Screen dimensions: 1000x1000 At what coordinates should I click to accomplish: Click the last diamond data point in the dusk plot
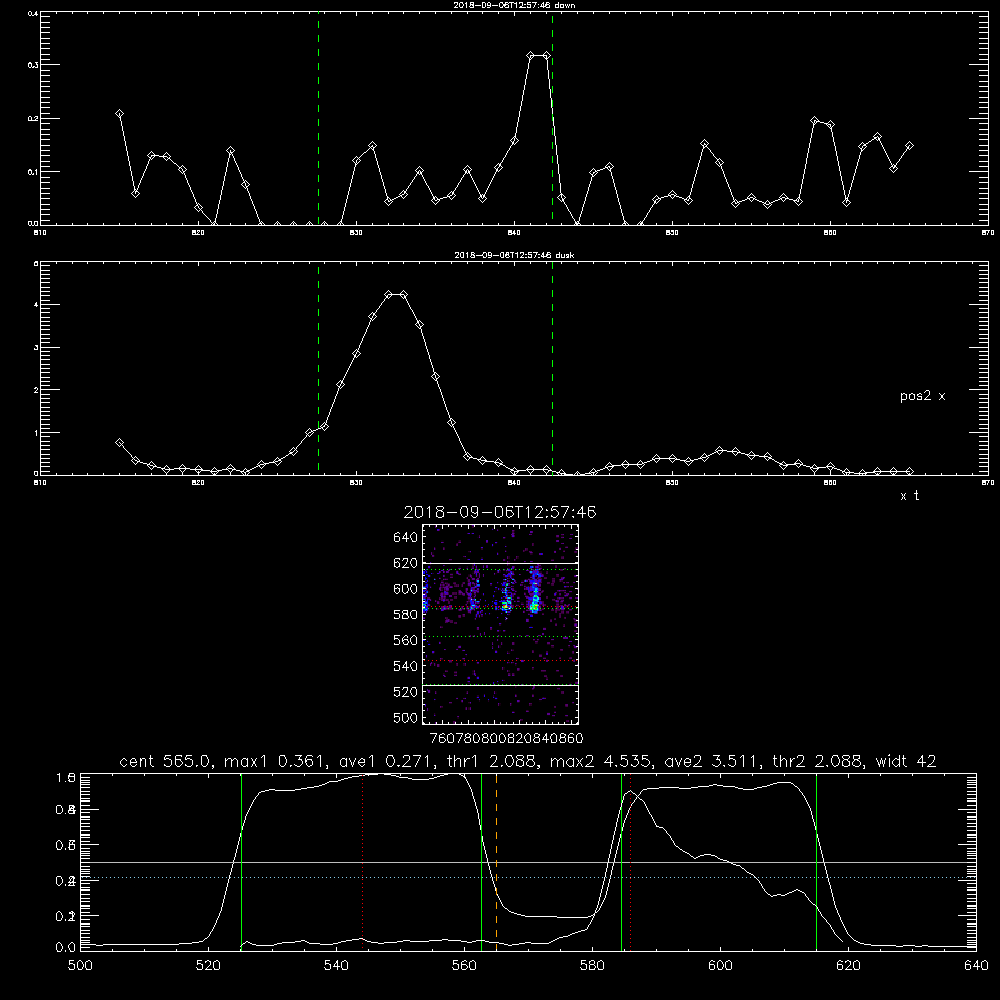(x=909, y=471)
